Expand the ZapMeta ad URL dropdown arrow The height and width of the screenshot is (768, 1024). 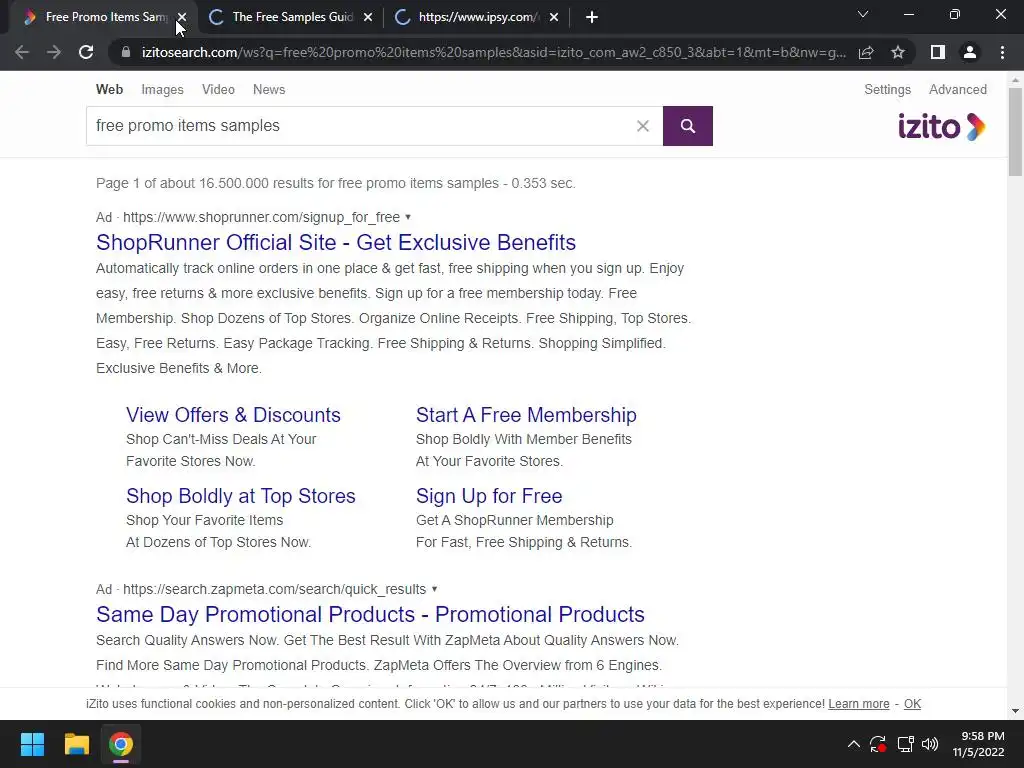[x=434, y=589]
